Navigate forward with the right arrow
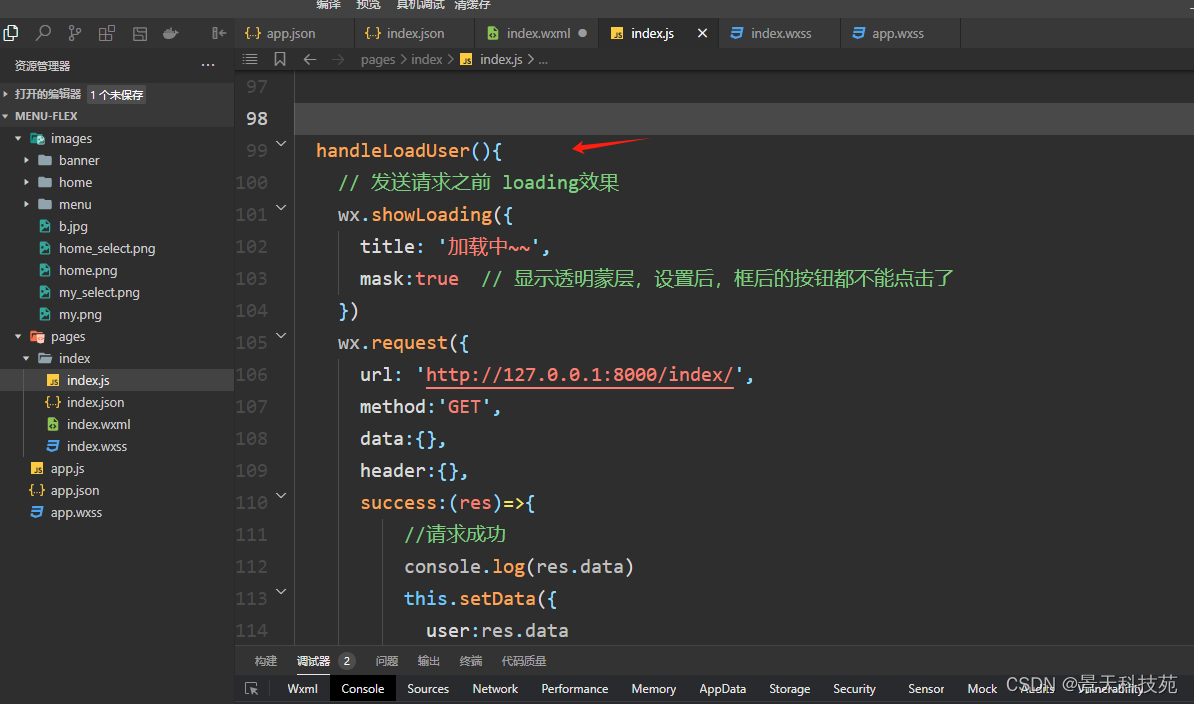 [x=338, y=59]
